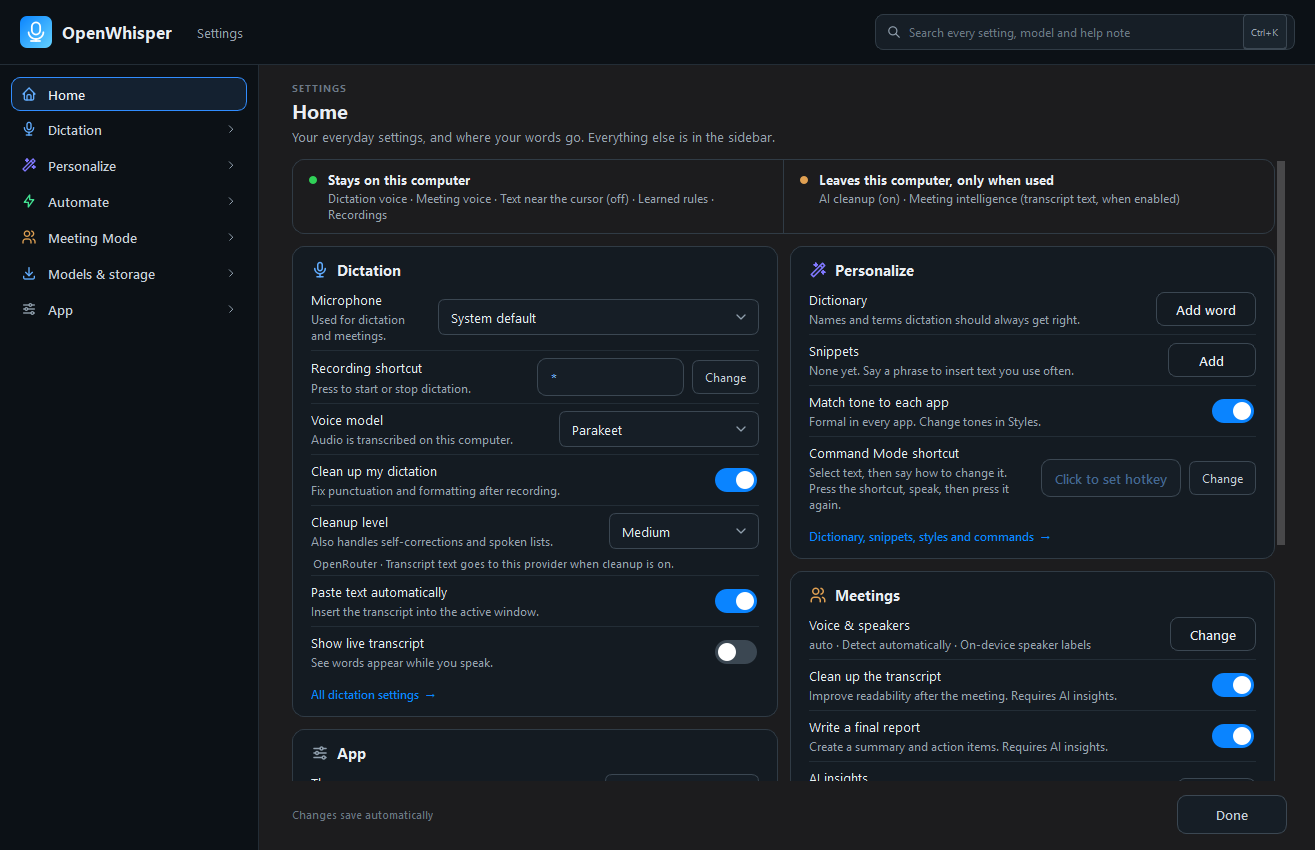Open Models & storage in the sidebar
Image resolution: width=1315 pixels, height=850 pixels.
129,274
